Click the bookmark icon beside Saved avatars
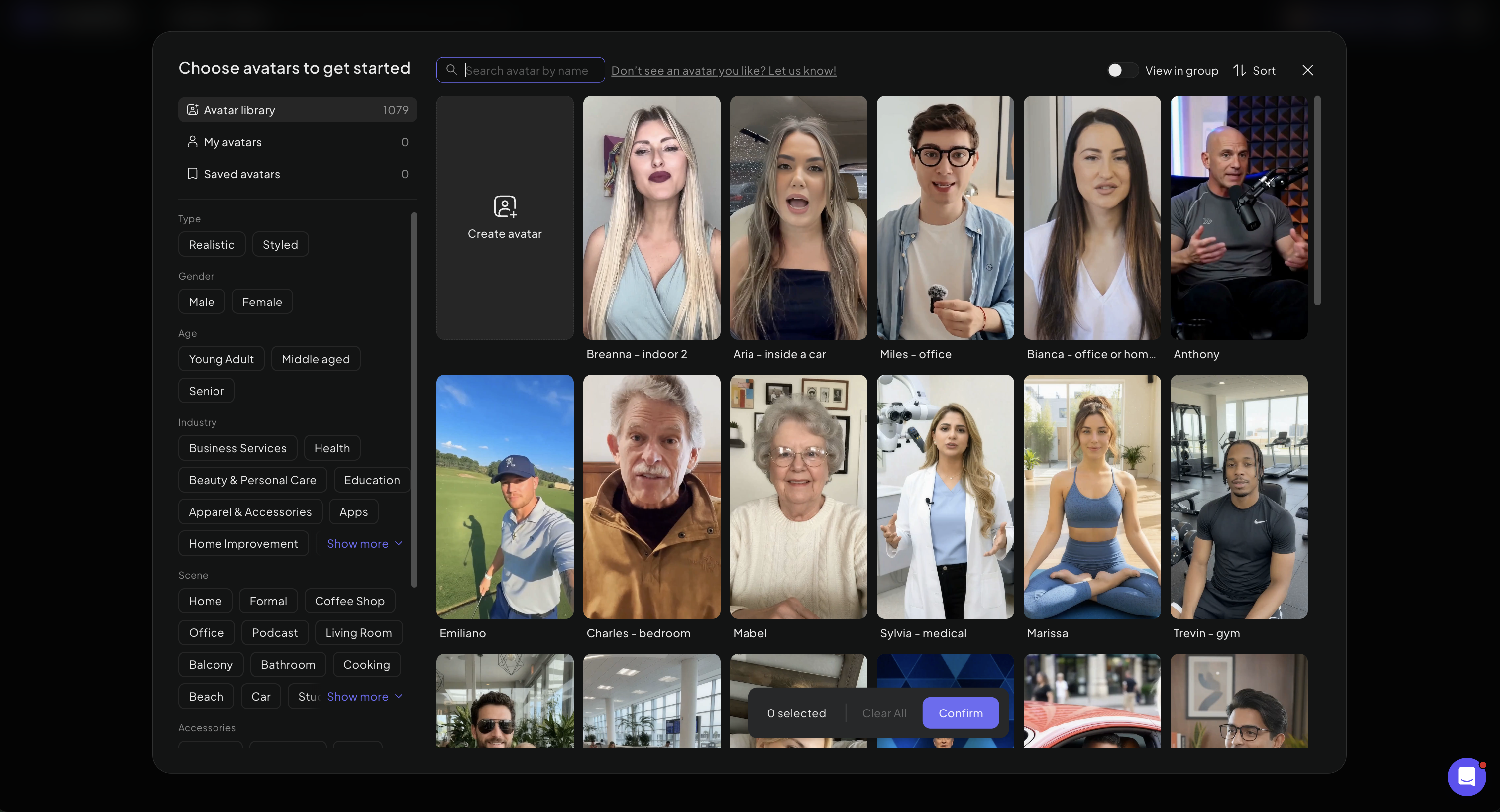Viewport: 1500px width, 812px height. tap(192, 174)
